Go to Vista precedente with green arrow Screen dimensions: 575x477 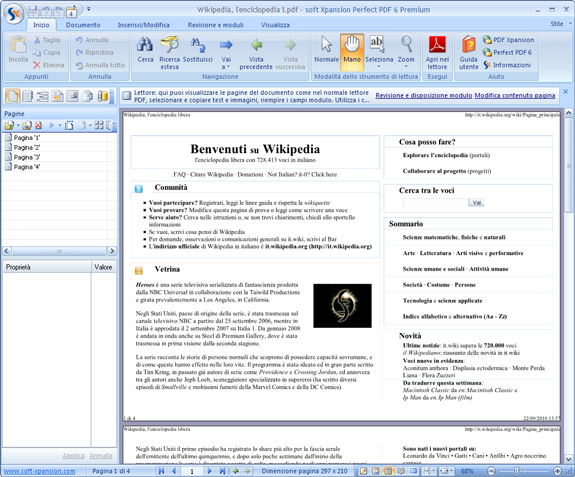tap(256, 53)
